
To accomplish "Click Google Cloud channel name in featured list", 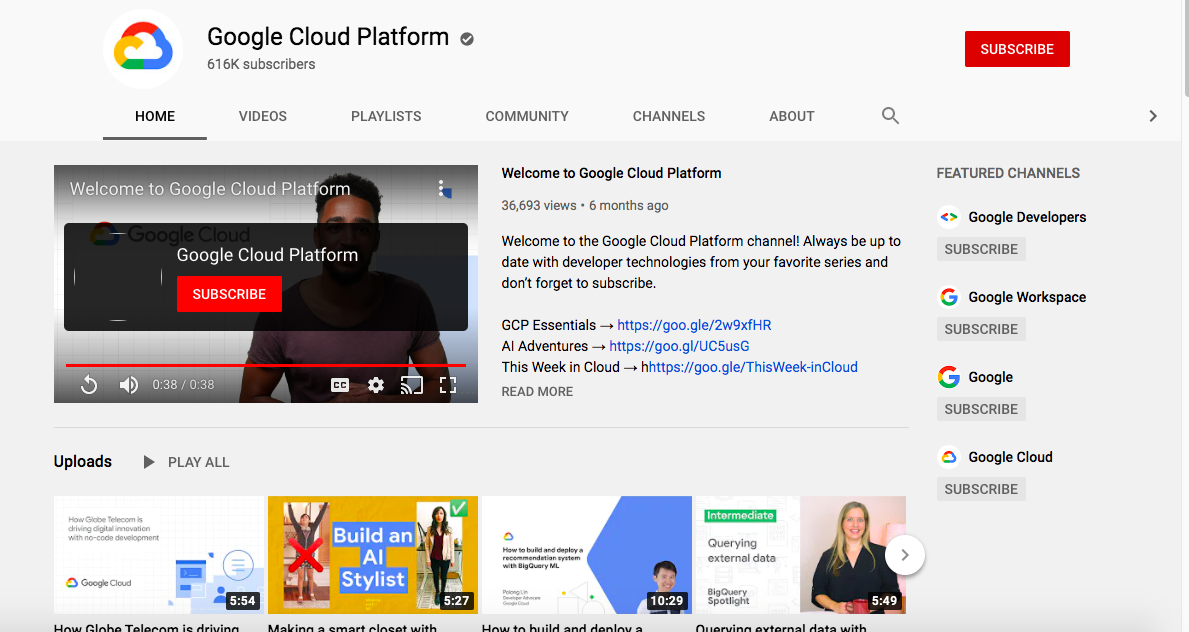I will tap(1010, 457).
